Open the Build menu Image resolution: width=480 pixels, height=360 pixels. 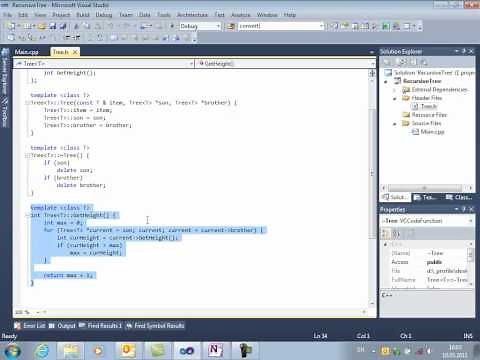click(x=83, y=15)
